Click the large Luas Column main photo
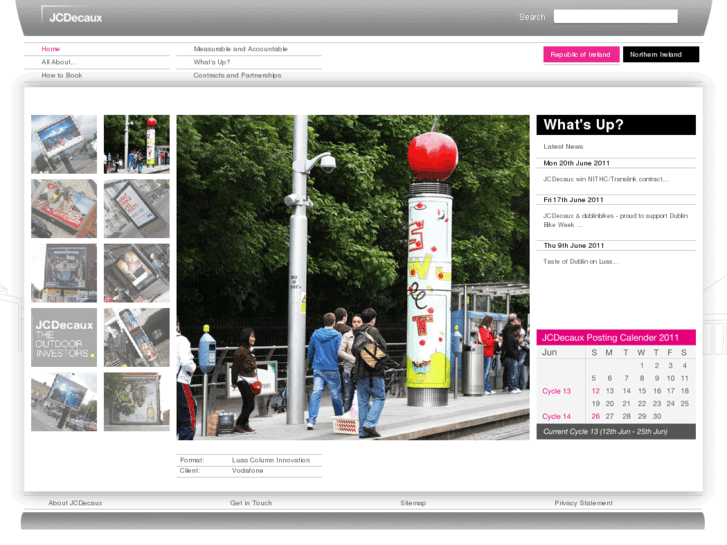Screen dimensions: 727x545 pos(353,277)
